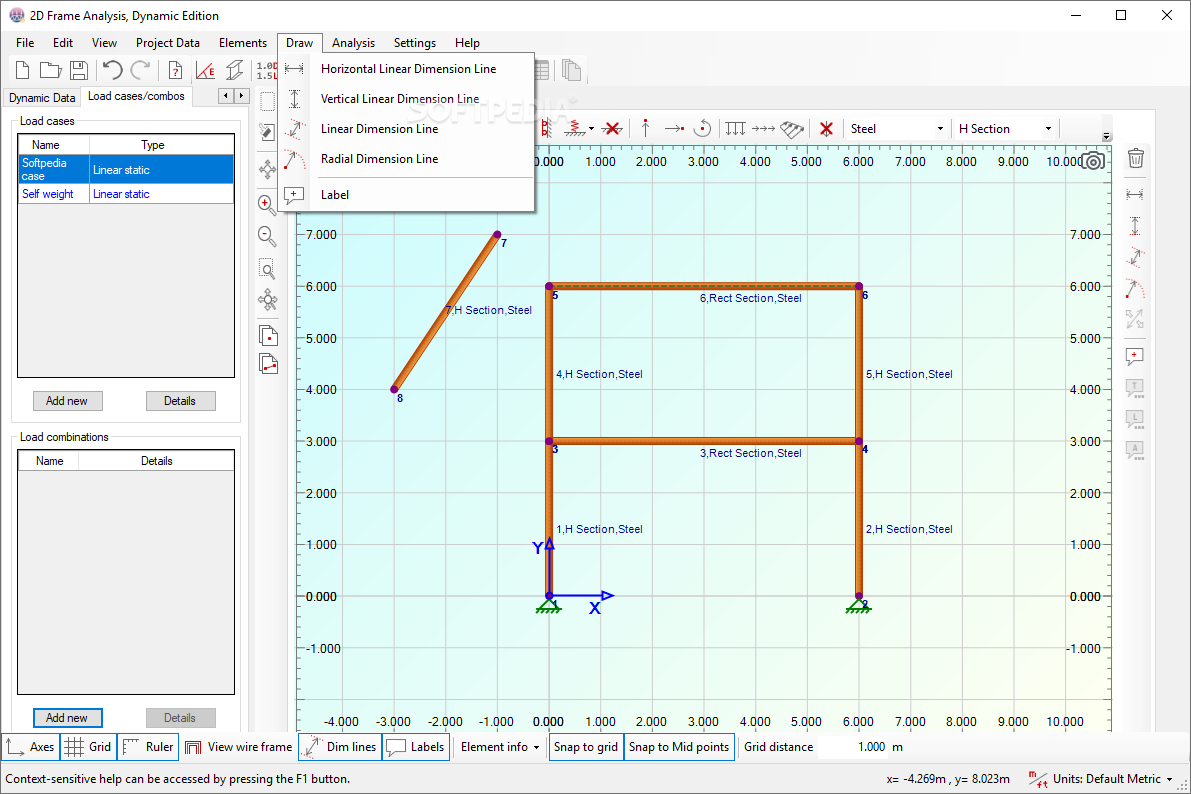This screenshot has width=1191, height=794.
Task: Select the paint format tool
Action: point(267,132)
